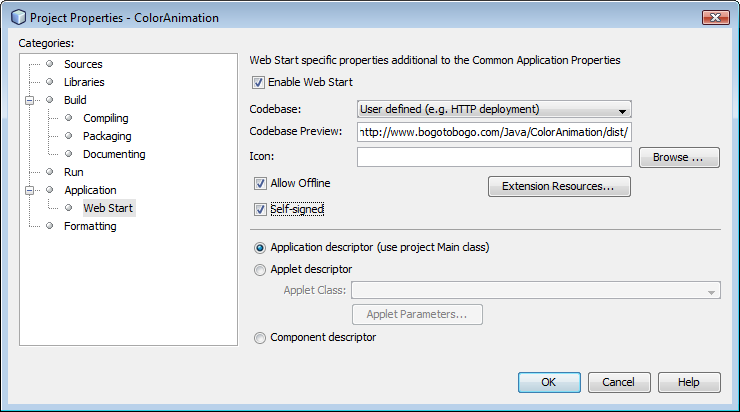Click the Project Properties cube icon in title bar
Viewport: 740px width, 412px height.
click(18, 17)
